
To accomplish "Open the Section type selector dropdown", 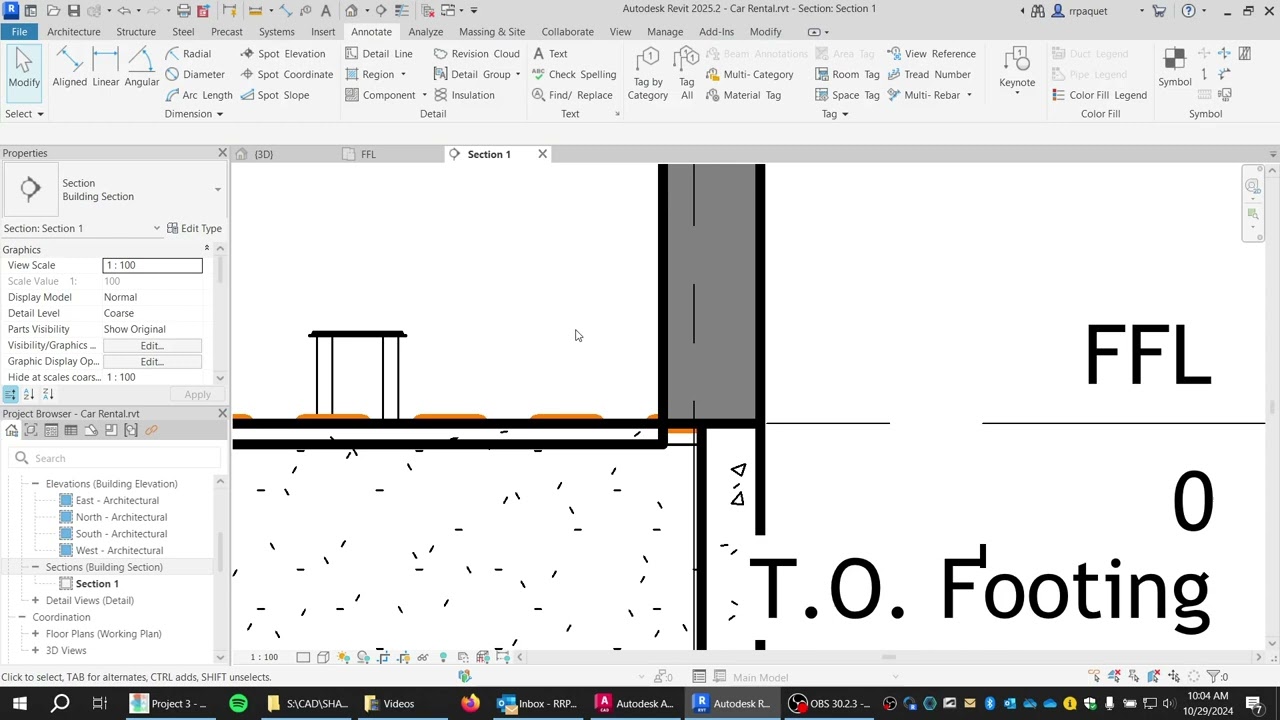I will click(x=217, y=190).
